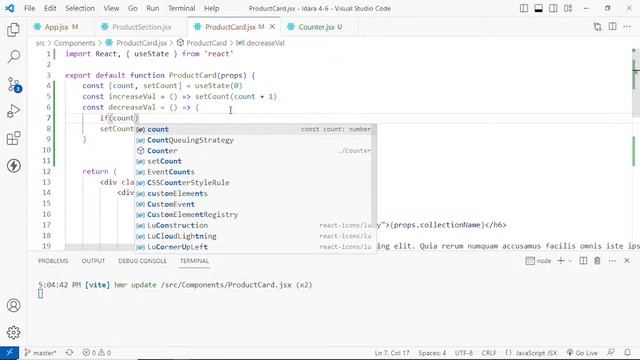
Task: Click the master branch indicator
Action: coord(40,353)
